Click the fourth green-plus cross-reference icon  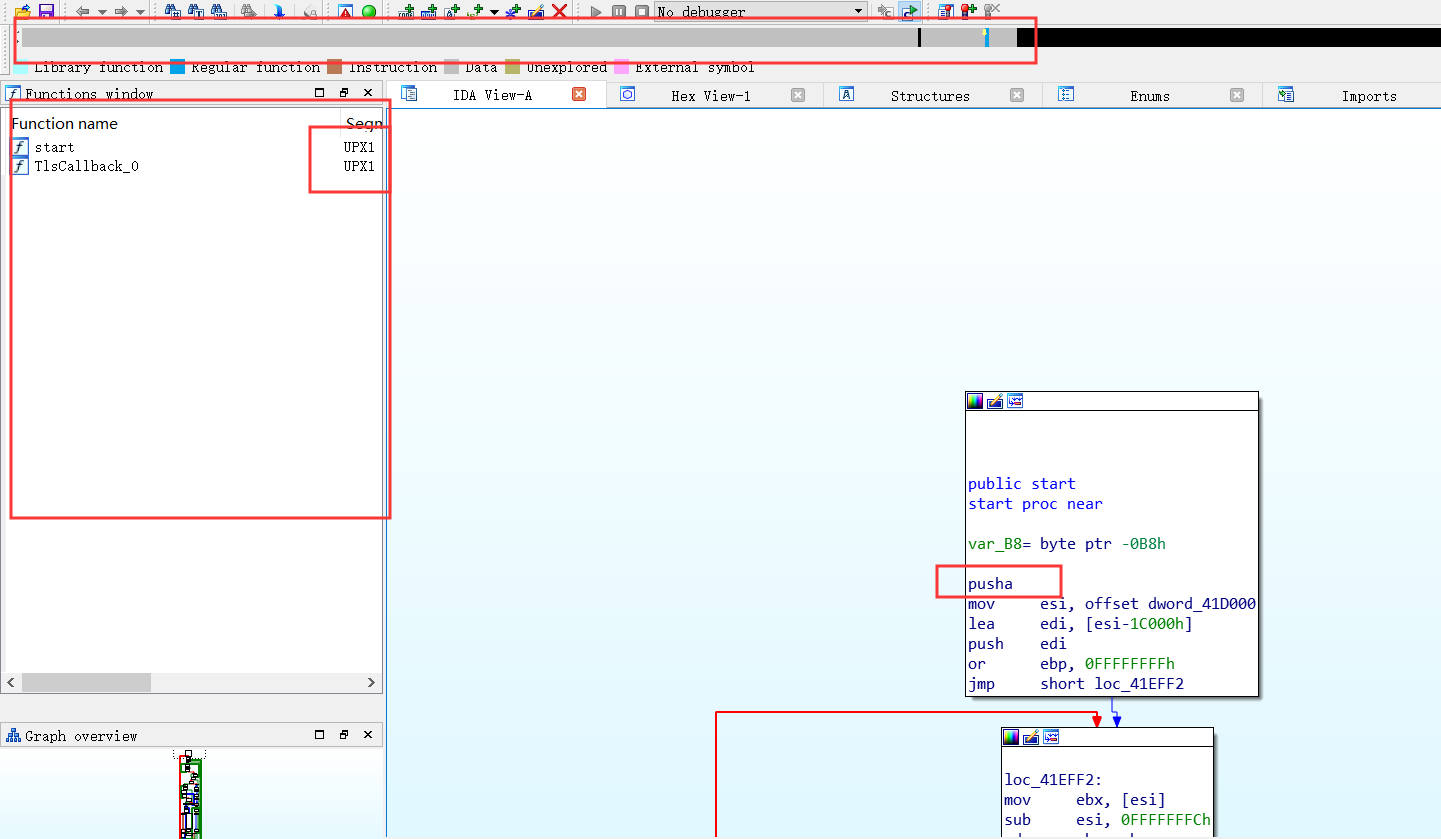pos(476,11)
